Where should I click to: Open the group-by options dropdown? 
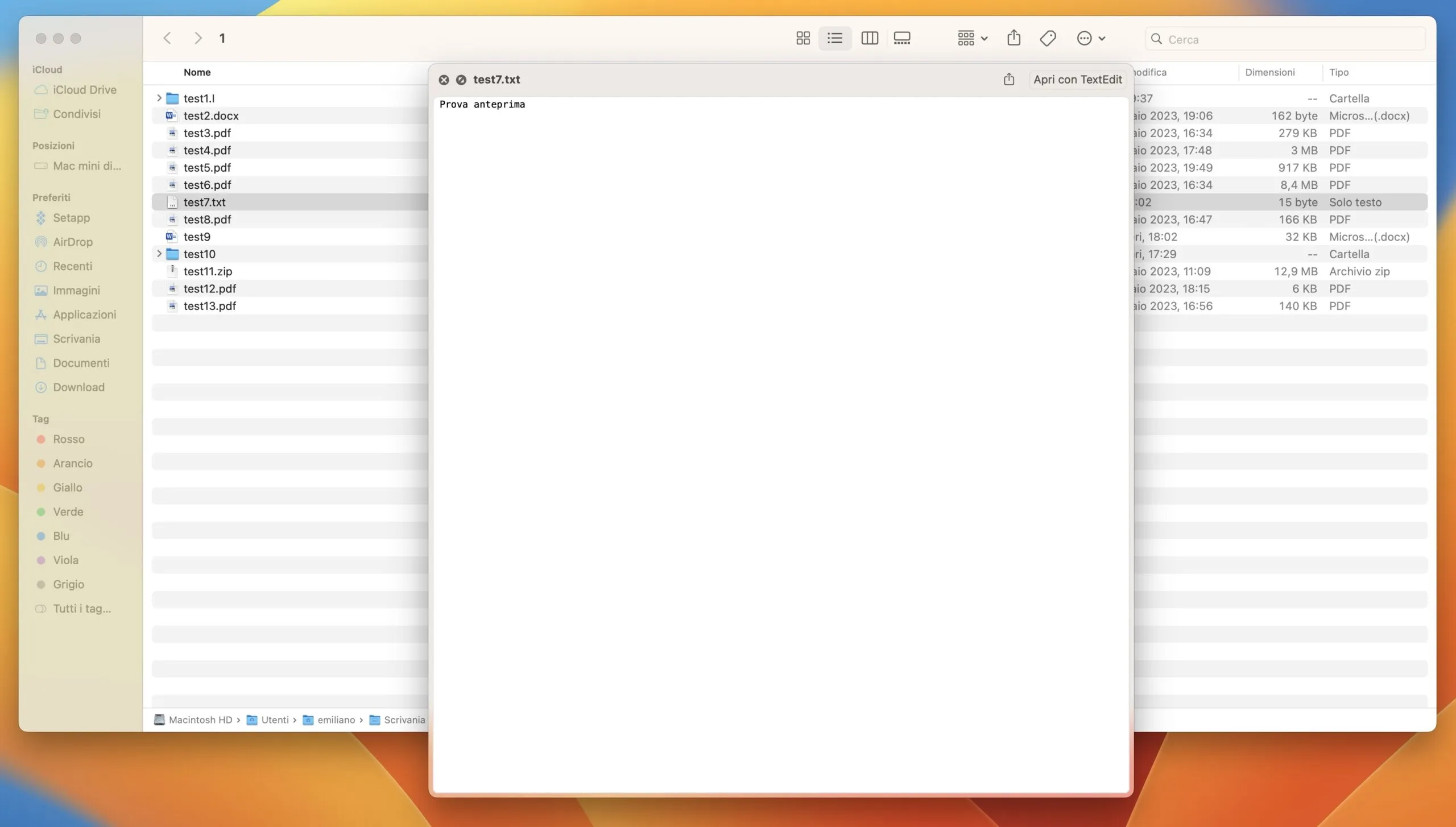[x=972, y=38]
